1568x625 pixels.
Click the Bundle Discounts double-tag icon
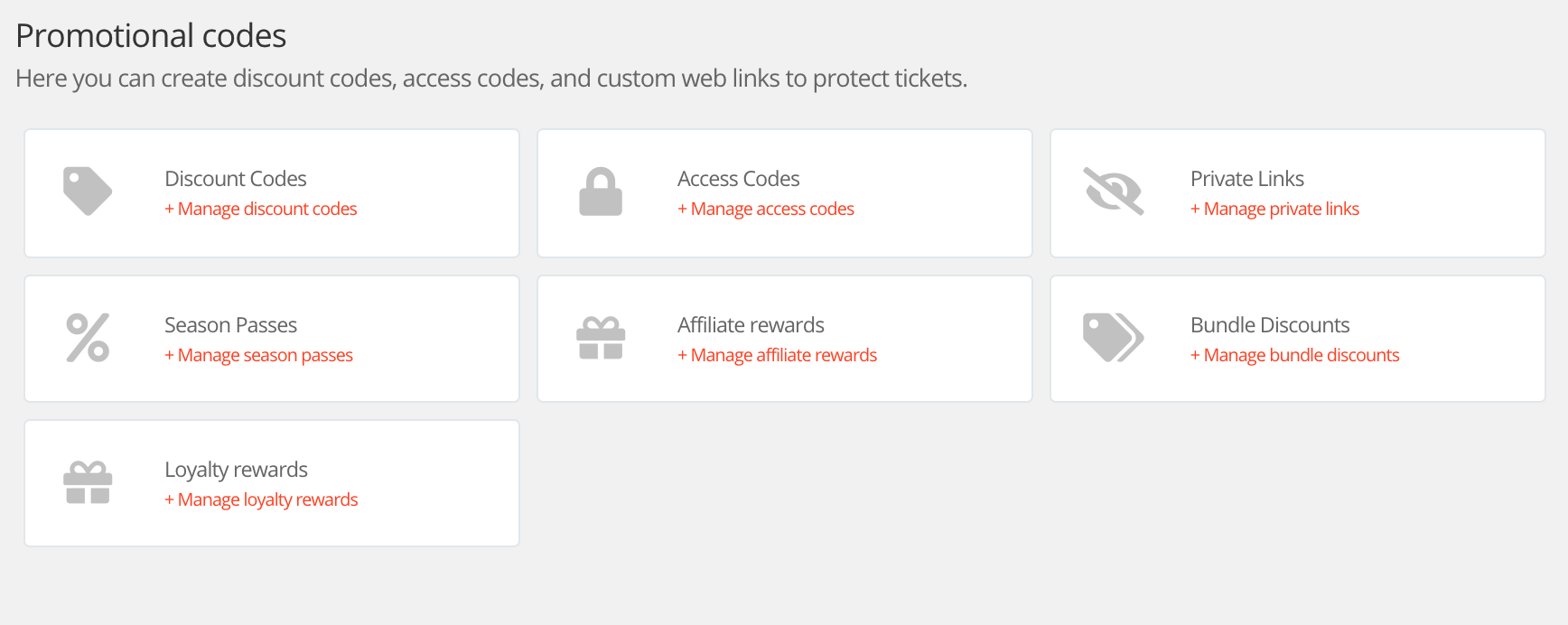coord(1114,337)
